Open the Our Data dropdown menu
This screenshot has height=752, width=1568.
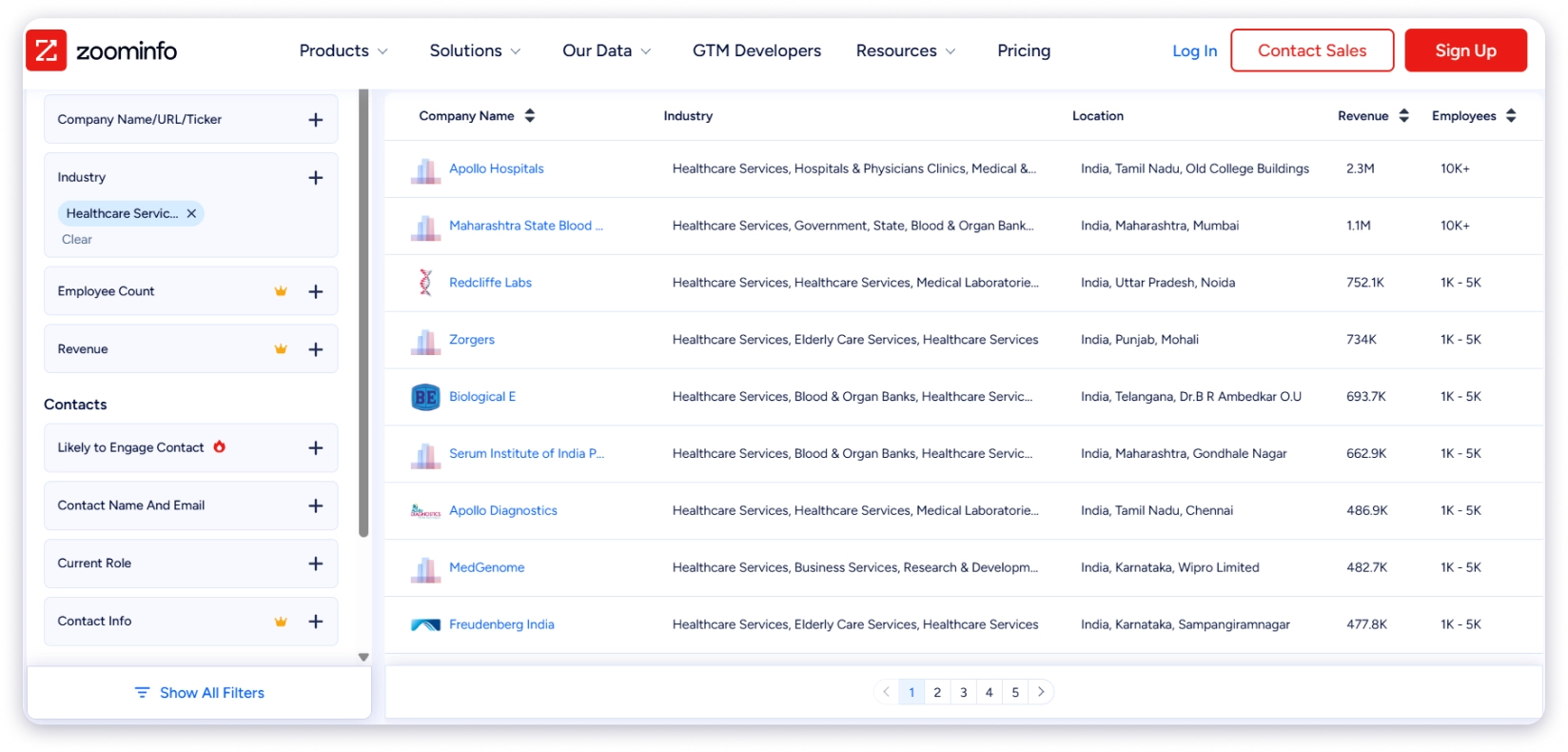[606, 50]
